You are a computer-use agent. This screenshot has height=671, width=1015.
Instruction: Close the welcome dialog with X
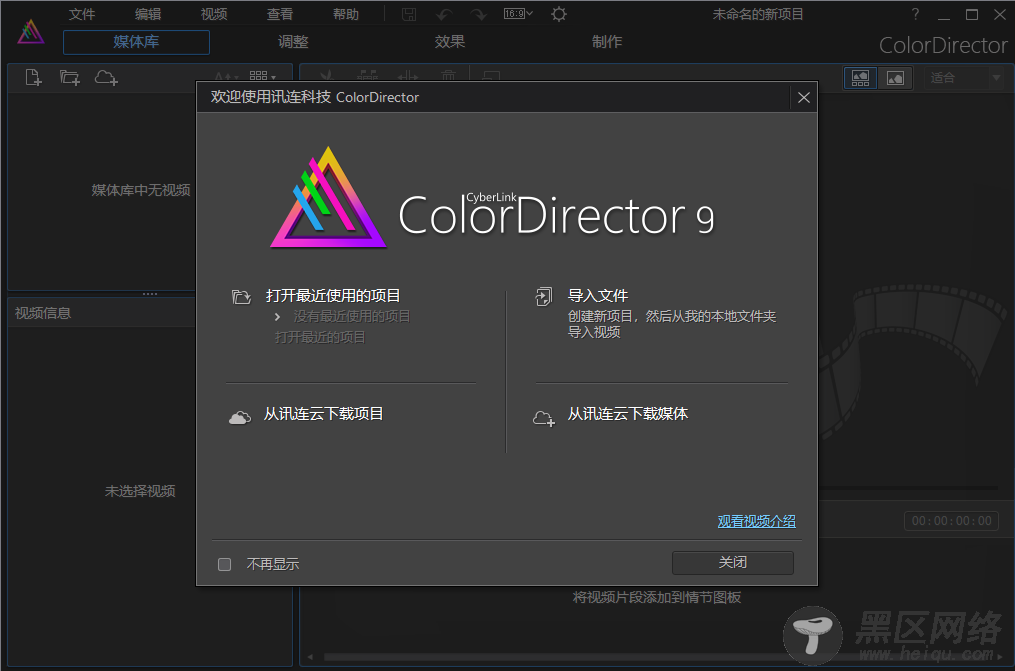pos(803,97)
